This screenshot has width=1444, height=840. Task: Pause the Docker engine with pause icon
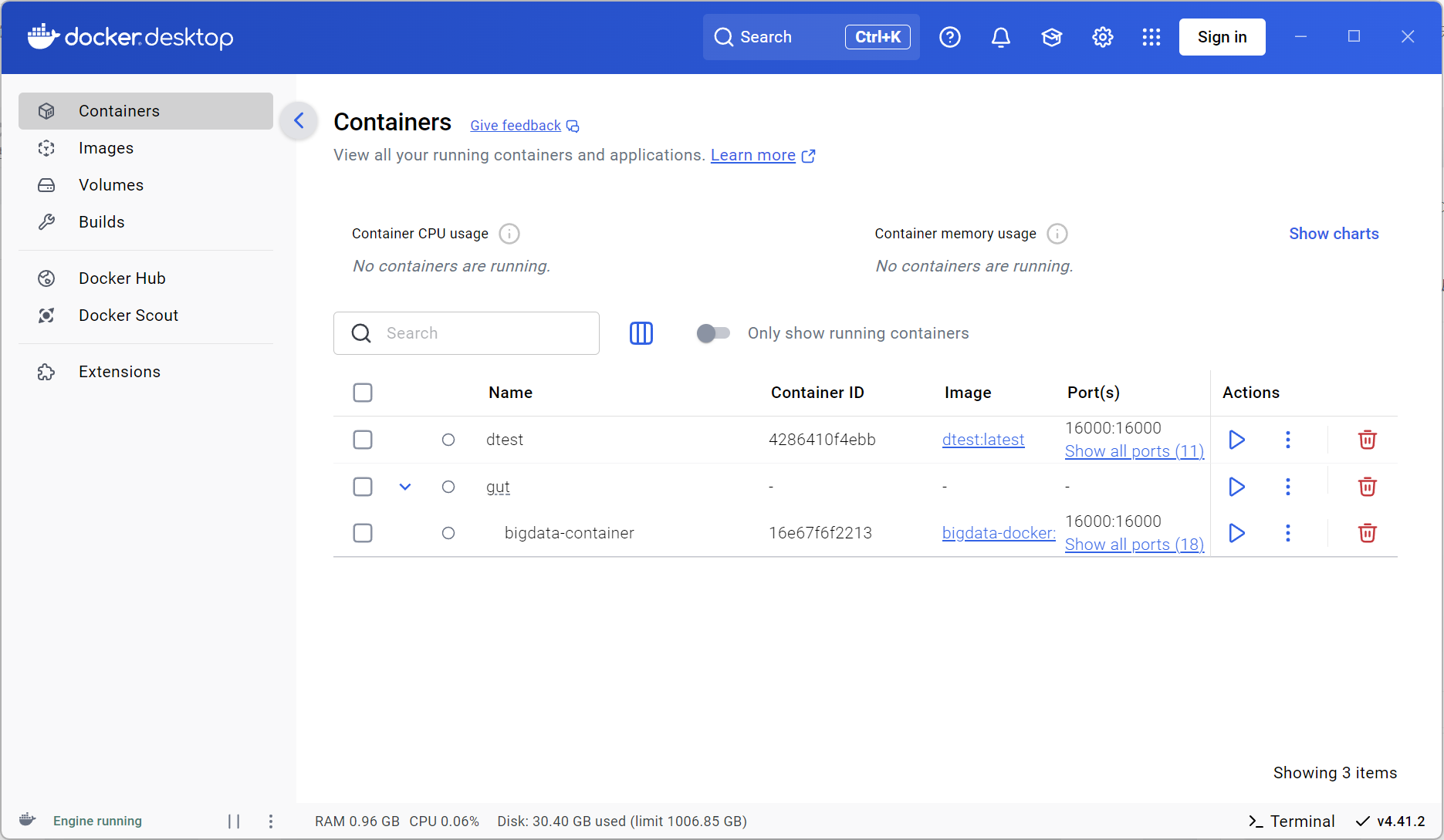[x=234, y=821]
